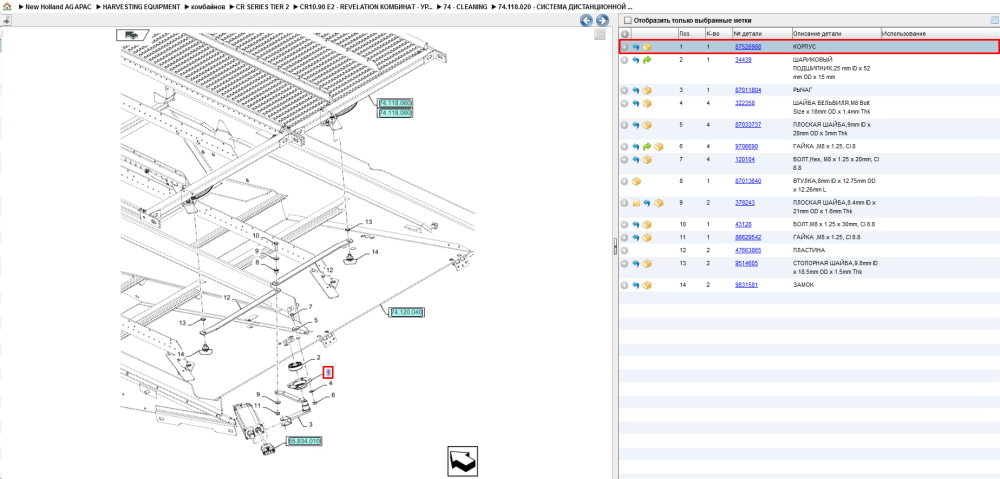Sort by '№ детали' column header

click(x=761, y=34)
